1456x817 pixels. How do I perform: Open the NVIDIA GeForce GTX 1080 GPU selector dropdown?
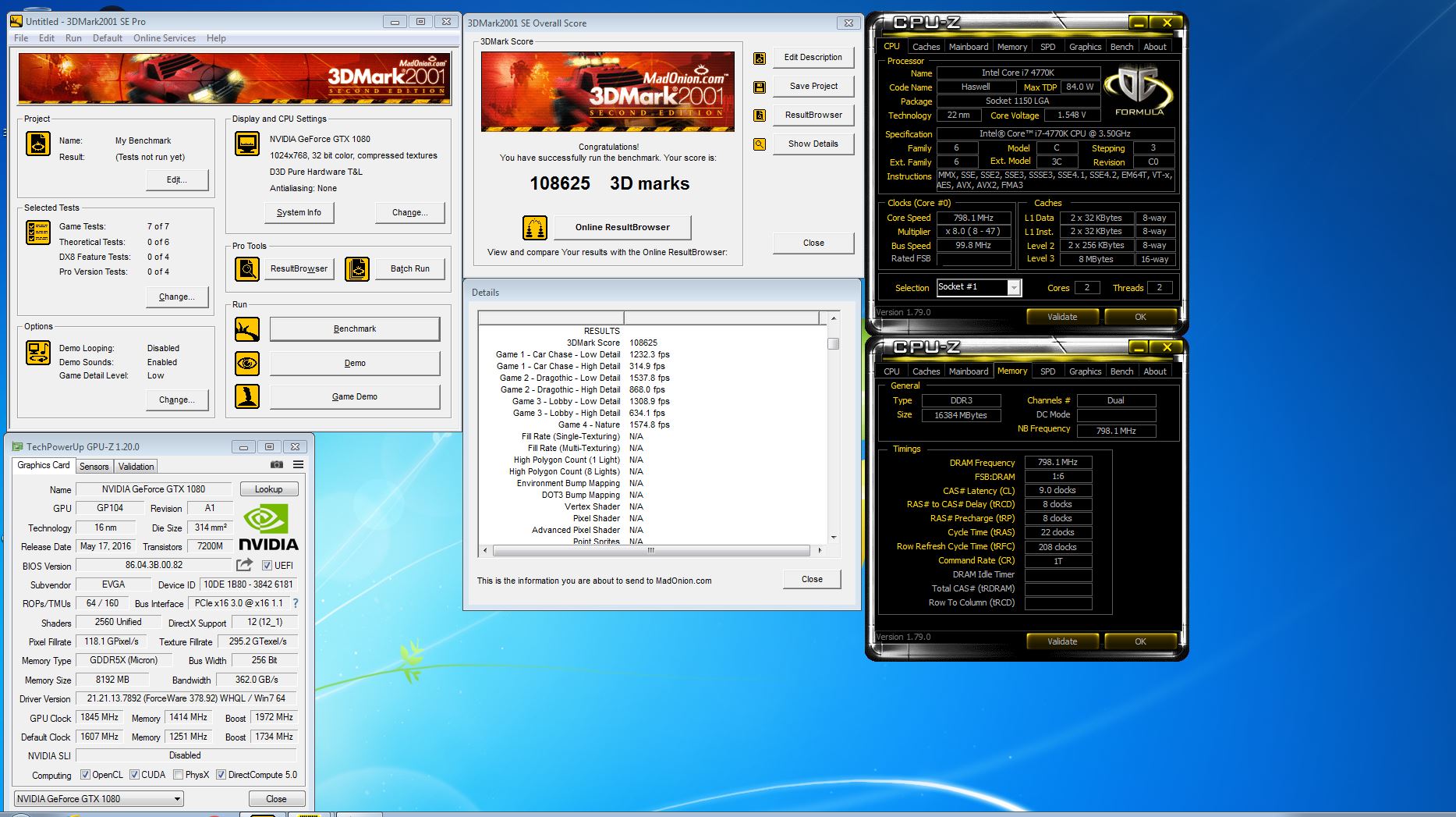point(99,799)
